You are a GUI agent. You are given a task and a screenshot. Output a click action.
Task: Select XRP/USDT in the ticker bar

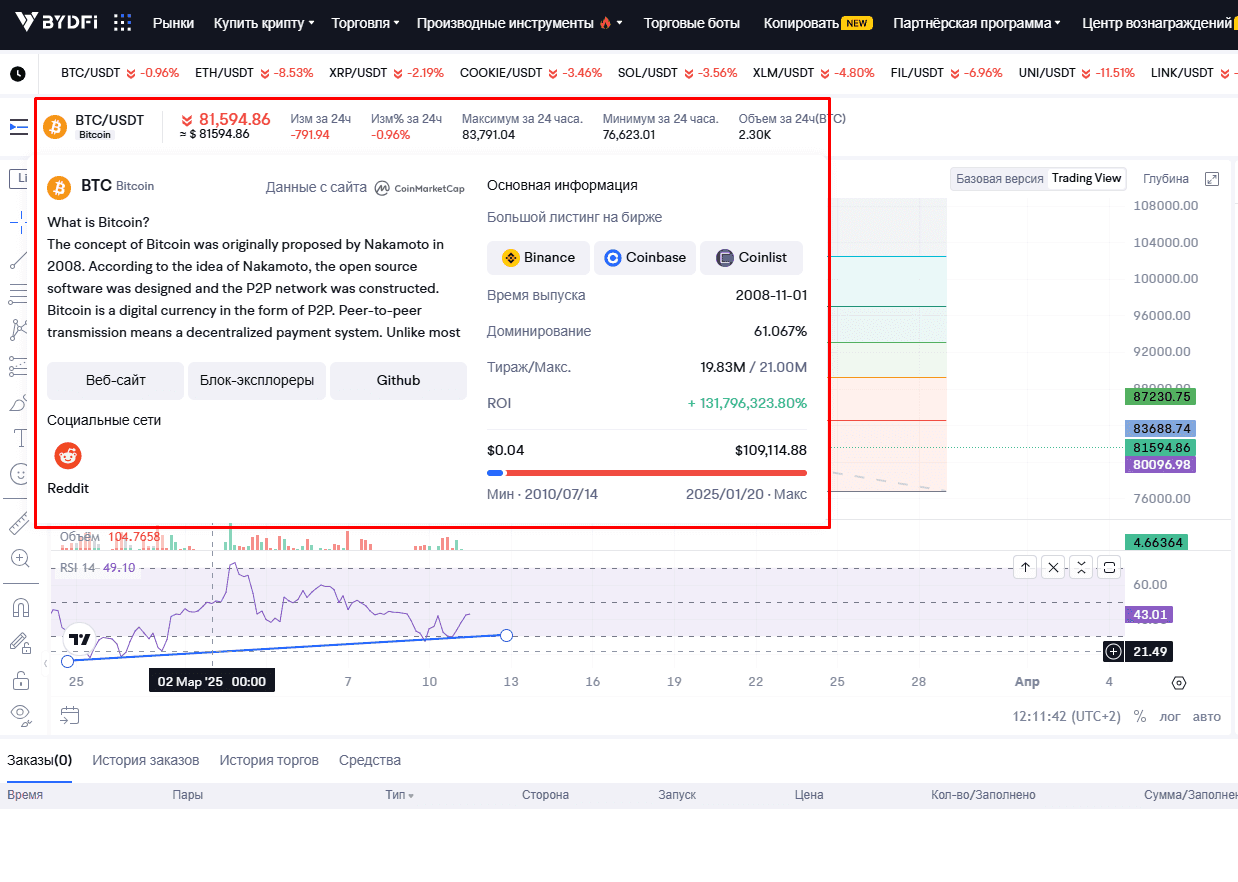(386, 73)
